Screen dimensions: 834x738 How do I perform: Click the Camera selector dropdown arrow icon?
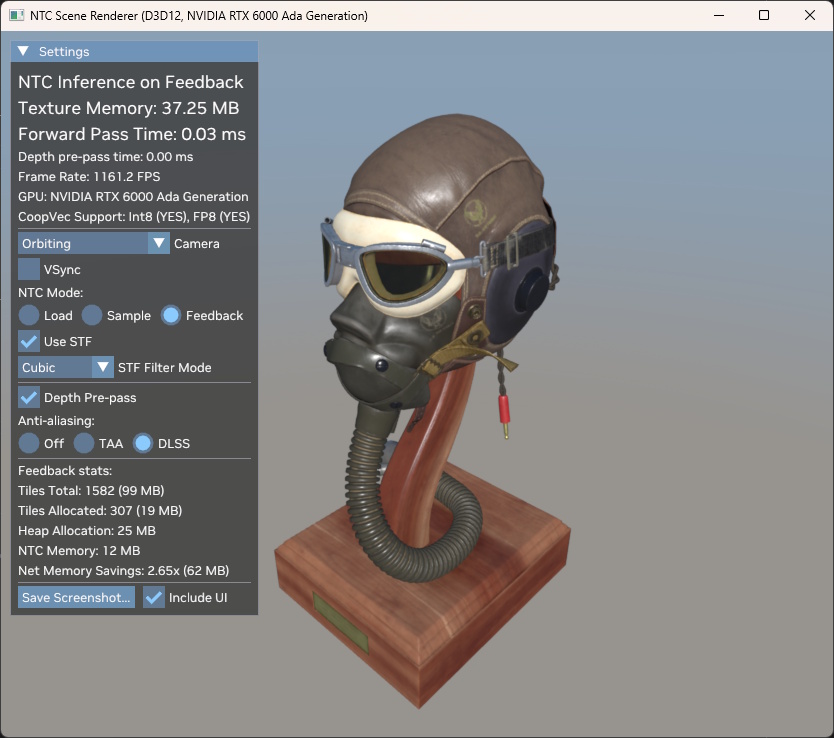click(158, 243)
